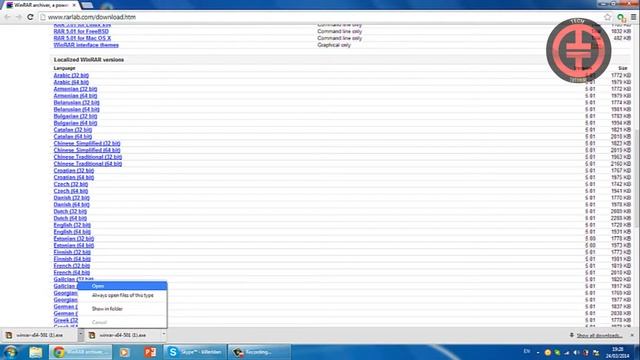Open the Chrome menu hamburger icon
This screenshot has width=640, height=360.
coord(633,17)
